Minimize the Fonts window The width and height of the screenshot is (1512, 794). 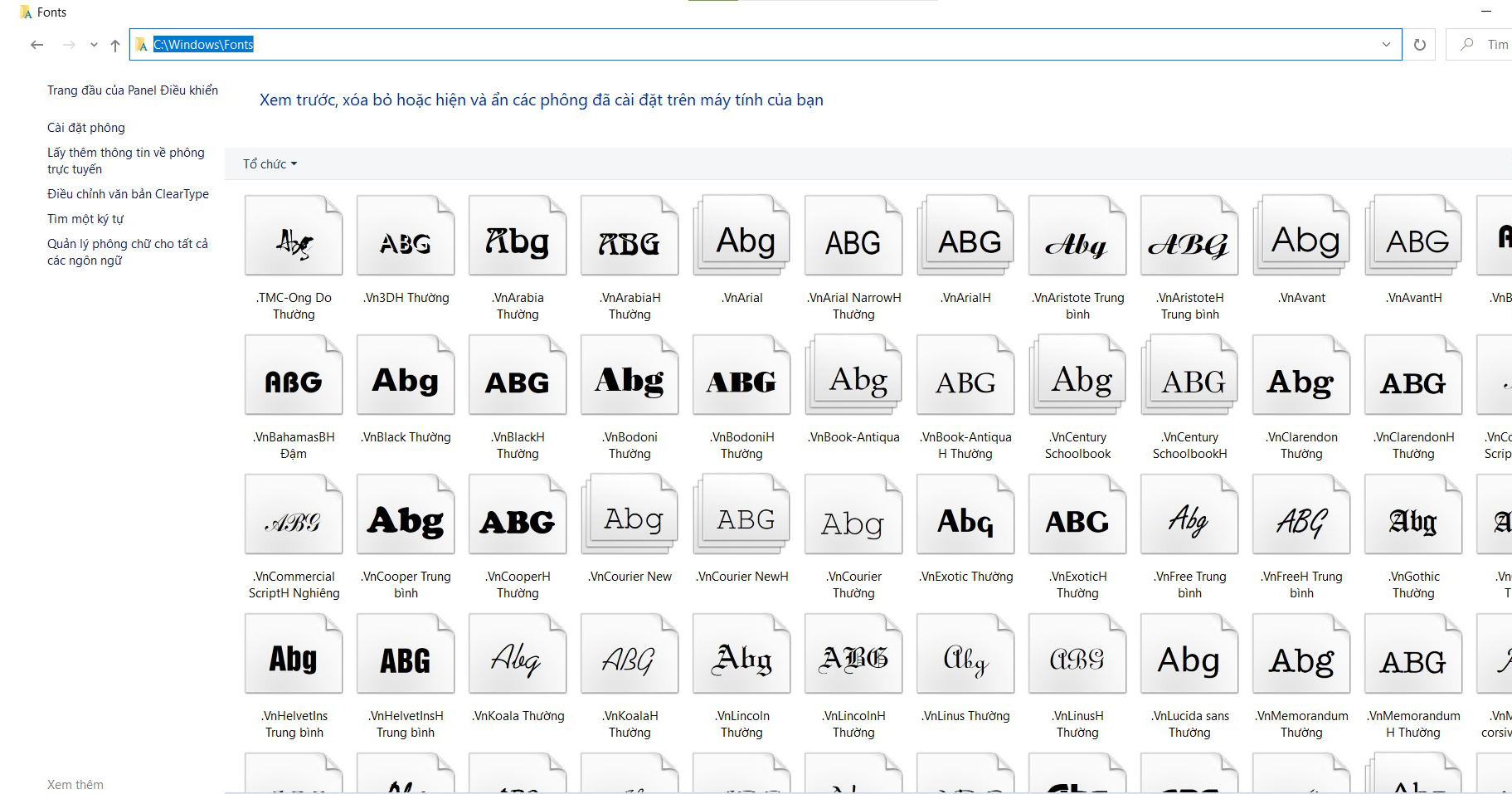(1486, 12)
